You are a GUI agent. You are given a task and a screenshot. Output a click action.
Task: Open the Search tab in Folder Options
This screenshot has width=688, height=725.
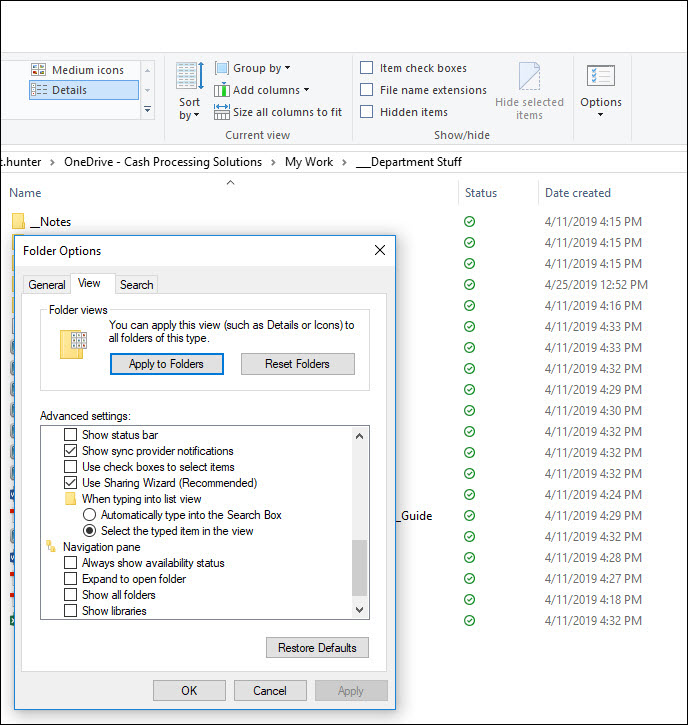(x=137, y=285)
